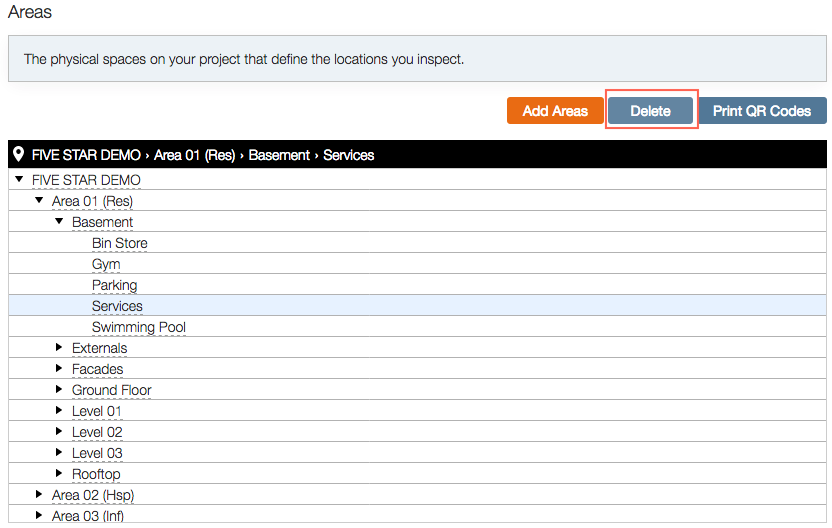Image resolution: width=832 pixels, height=528 pixels.
Task: Select the Bin Store area
Action: [x=119, y=243]
